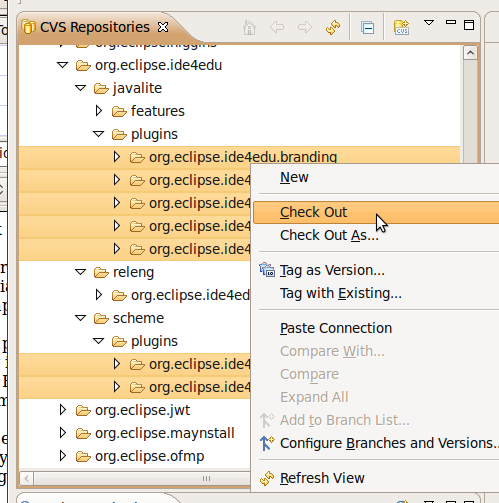Click the releng folder icon
Screen dimensions: 499x503
point(101,273)
